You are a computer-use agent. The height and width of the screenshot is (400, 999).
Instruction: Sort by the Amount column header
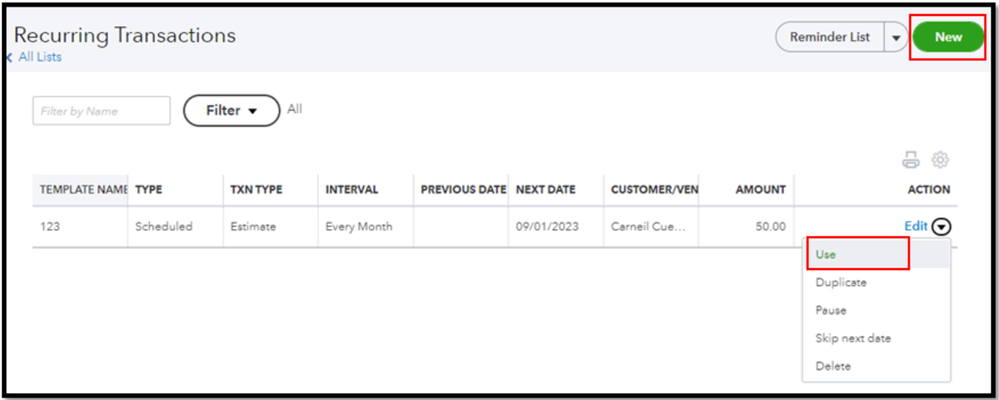click(x=760, y=189)
